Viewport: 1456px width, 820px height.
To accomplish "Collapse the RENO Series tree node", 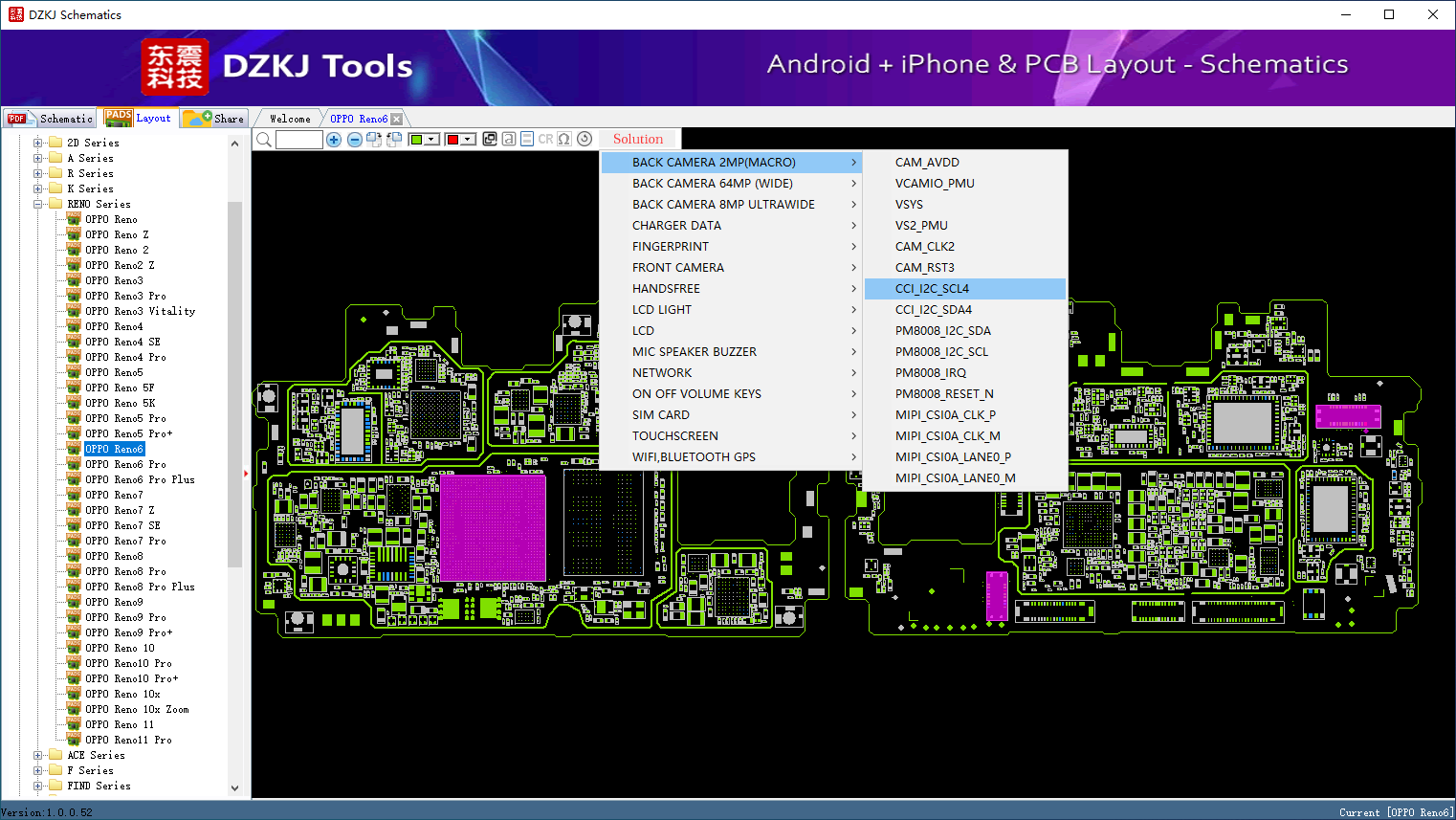I will coord(37,204).
